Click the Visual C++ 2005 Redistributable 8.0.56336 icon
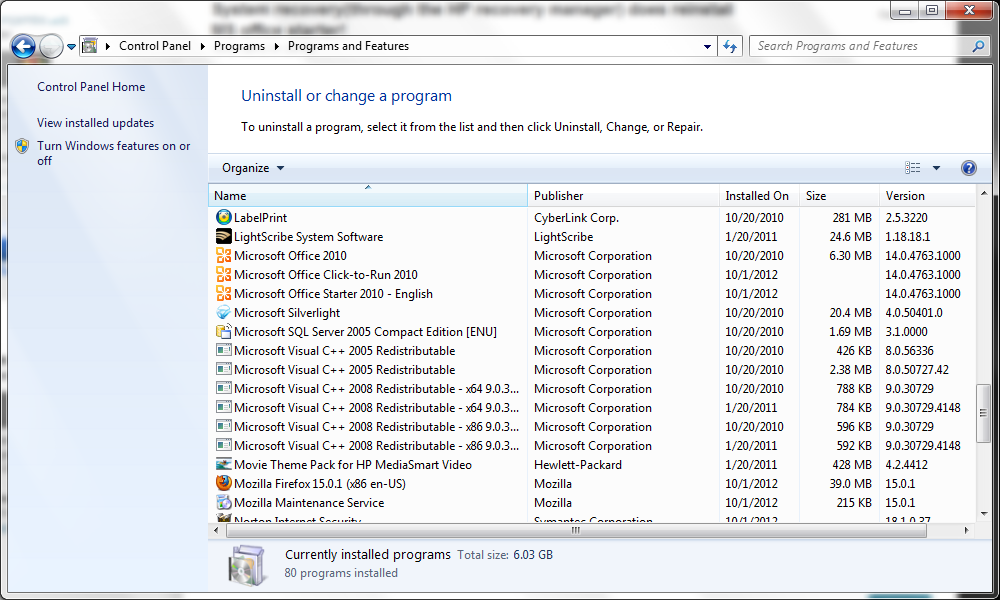The width and height of the screenshot is (1000, 600). (x=223, y=350)
